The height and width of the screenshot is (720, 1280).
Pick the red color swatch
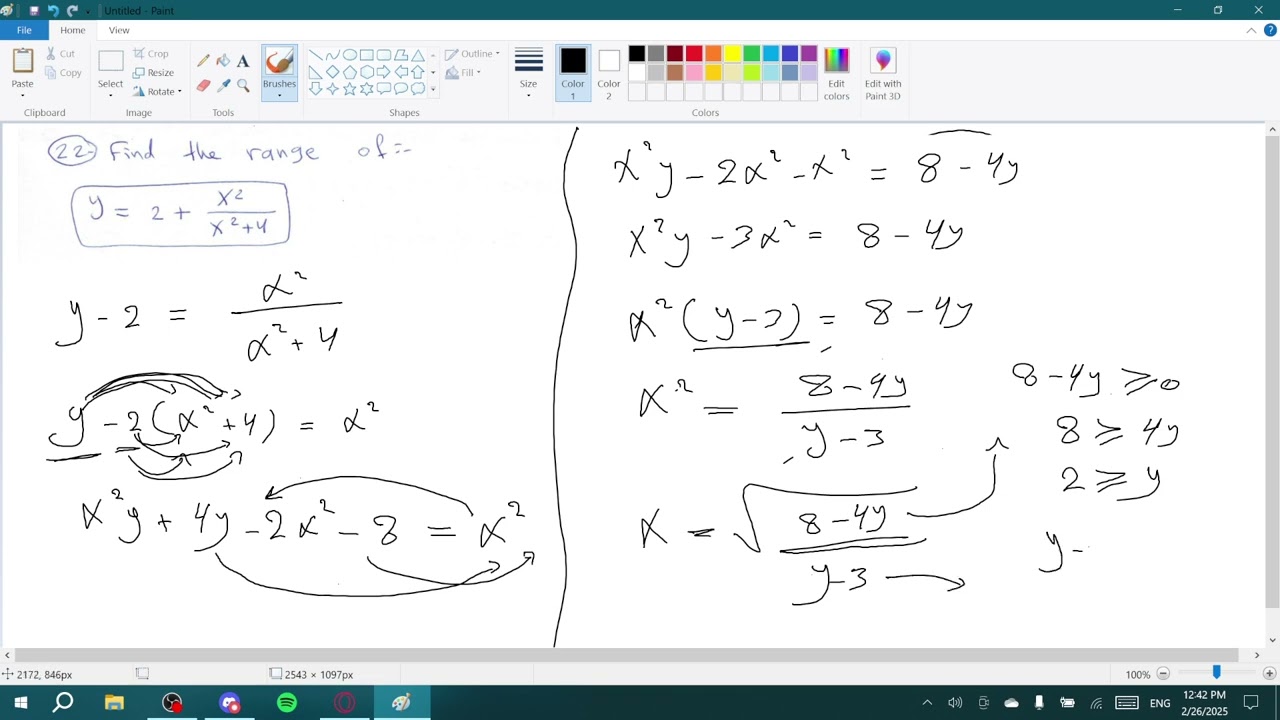click(x=694, y=54)
